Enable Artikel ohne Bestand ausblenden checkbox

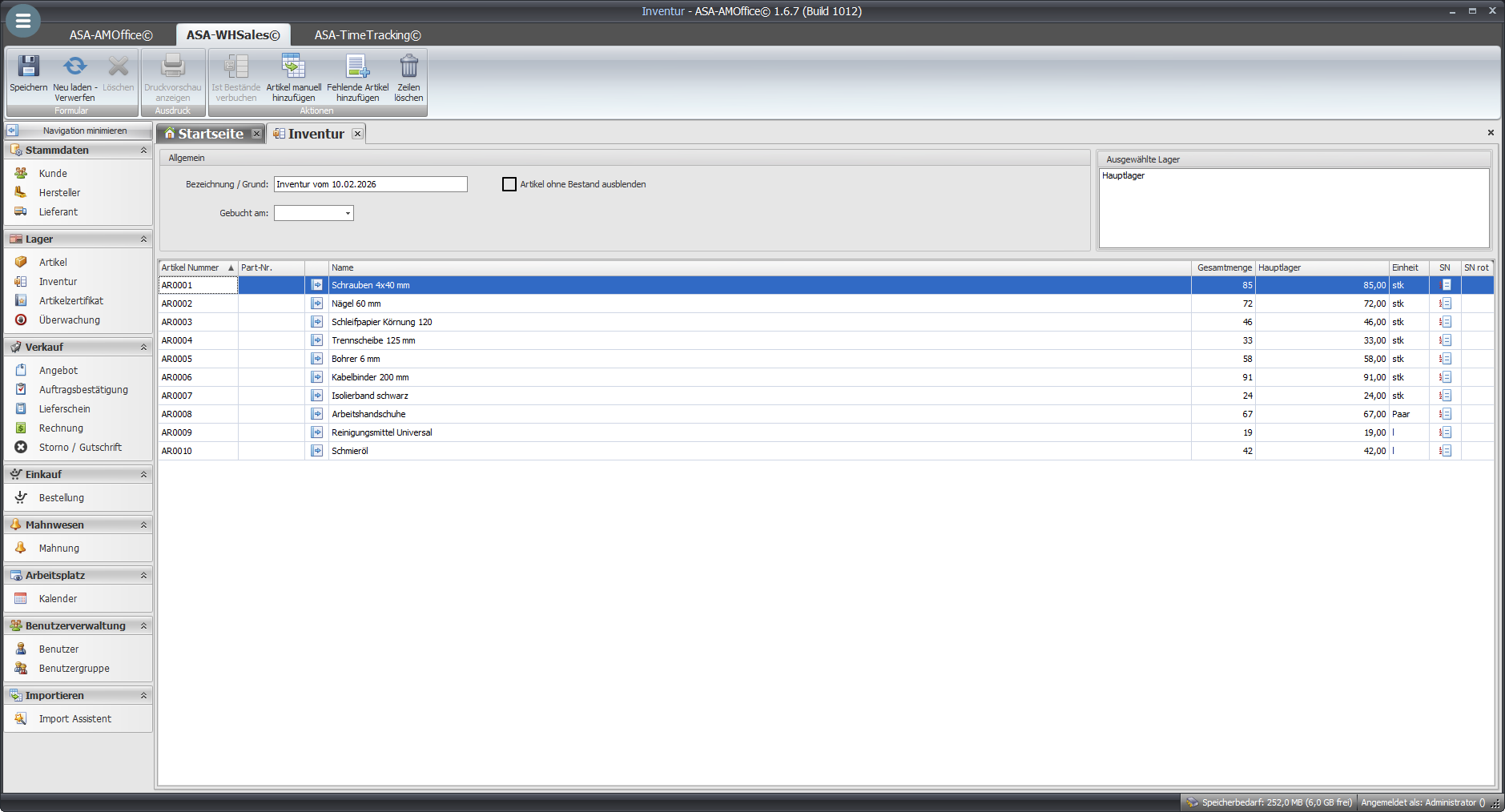pyautogui.click(x=509, y=184)
